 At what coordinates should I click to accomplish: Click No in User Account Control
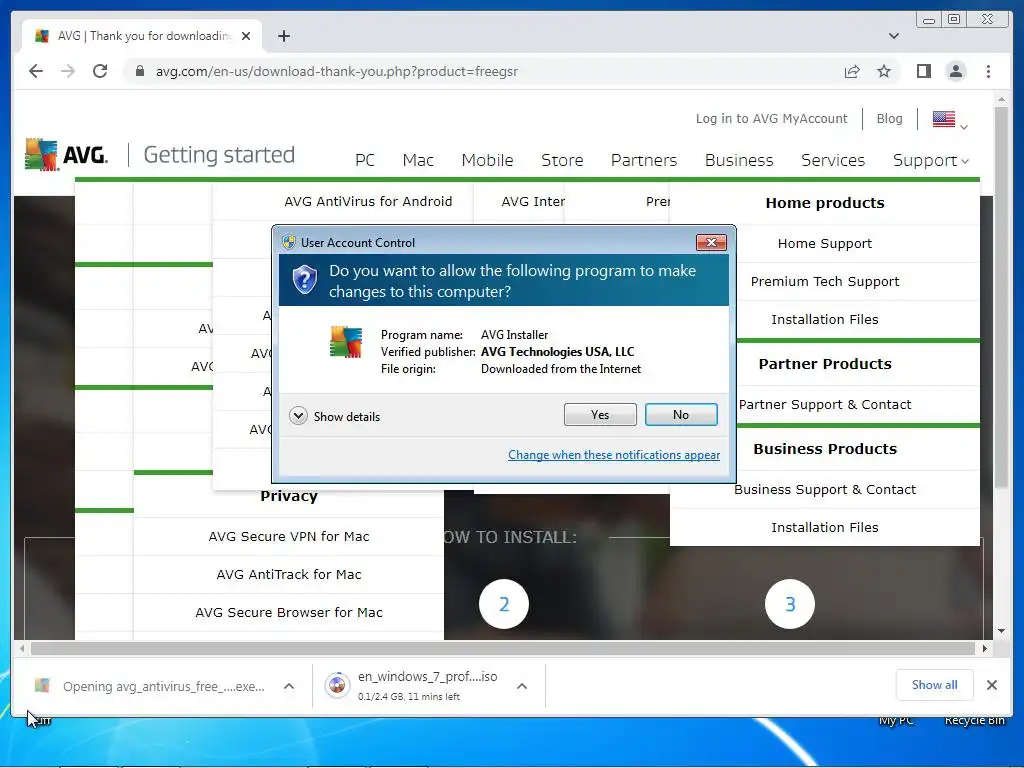click(681, 415)
